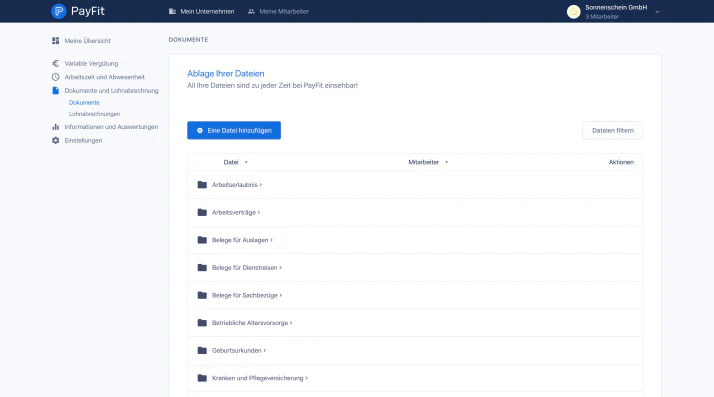Click the bar chart icon for Informationen und Auswertungen

click(56, 127)
